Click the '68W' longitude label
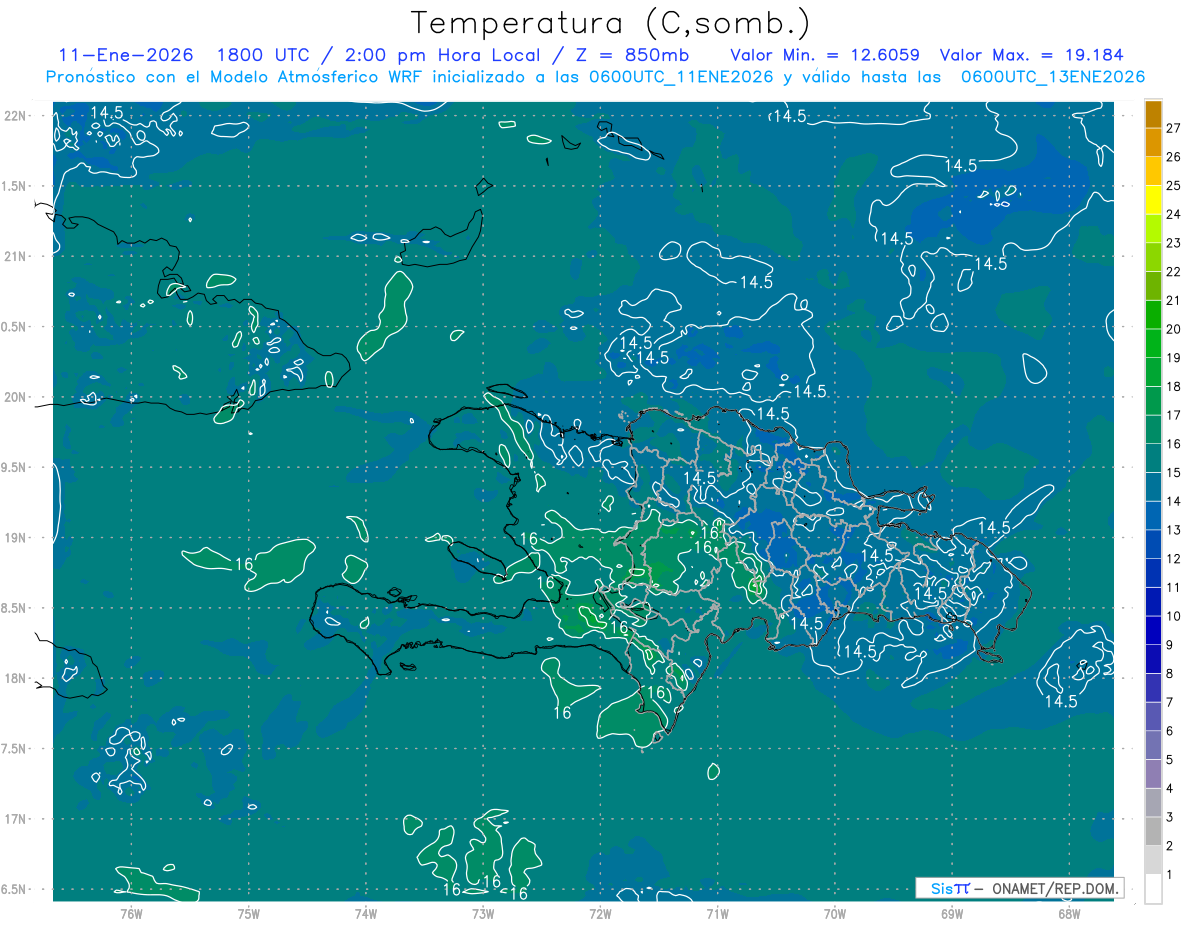Image resolution: width=1200 pixels, height=927 pixels. 1068,913
